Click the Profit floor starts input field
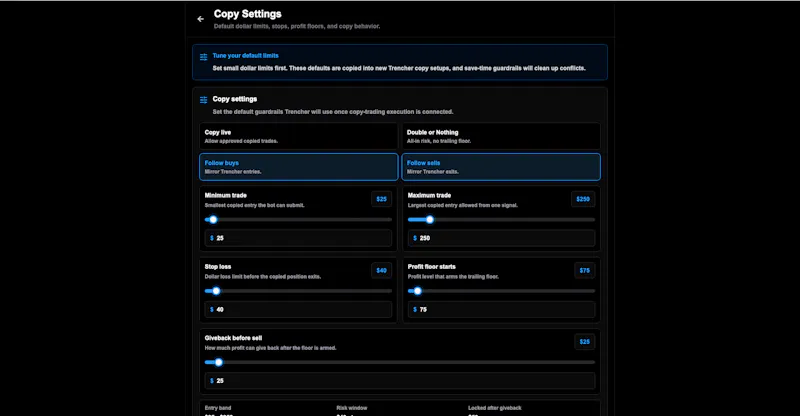Image resolution: width=800 pixels, height=416 pixels. (501, 309)
